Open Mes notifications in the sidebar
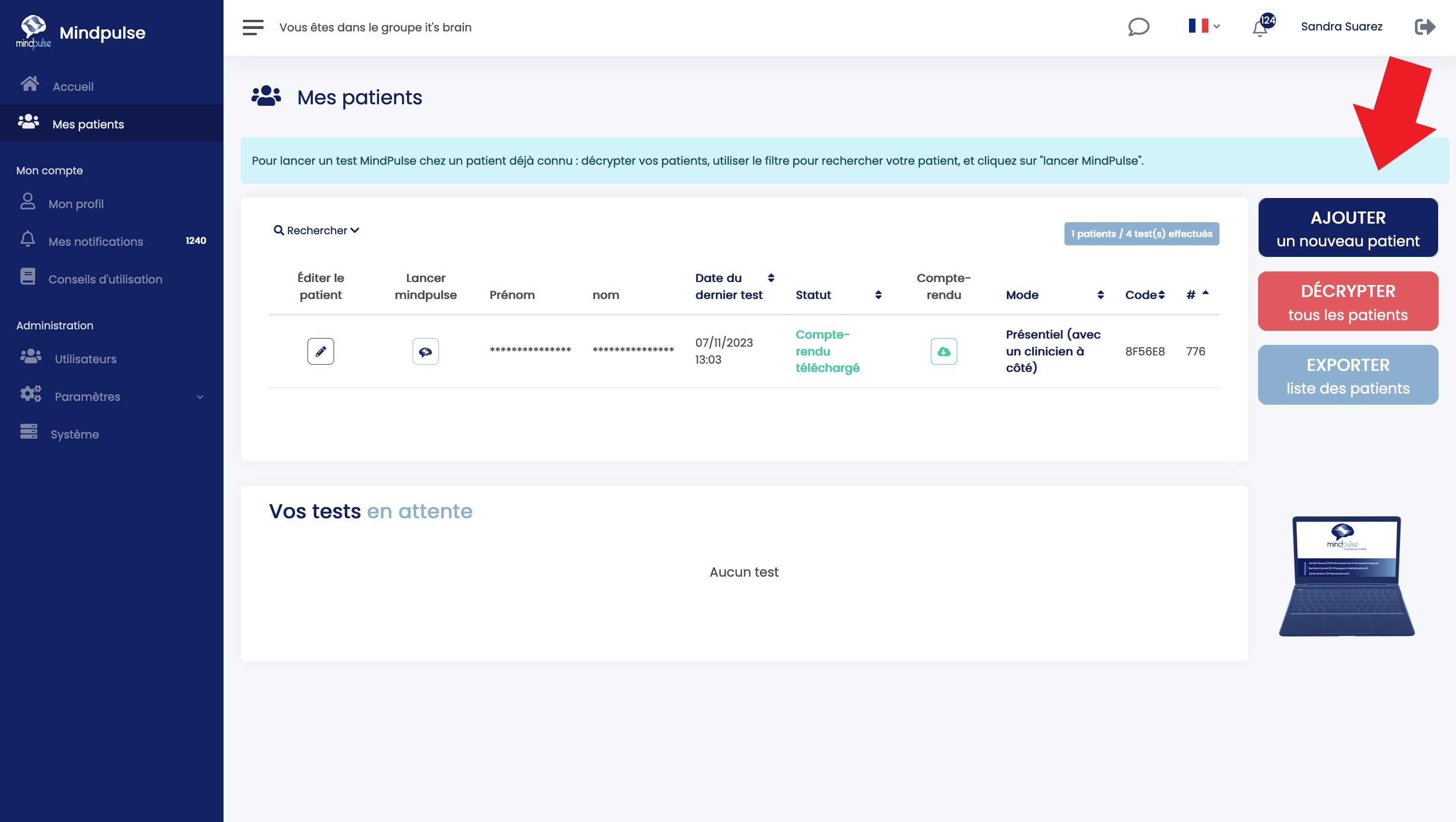Viewport: 1456px width, 822px height. 96,241
